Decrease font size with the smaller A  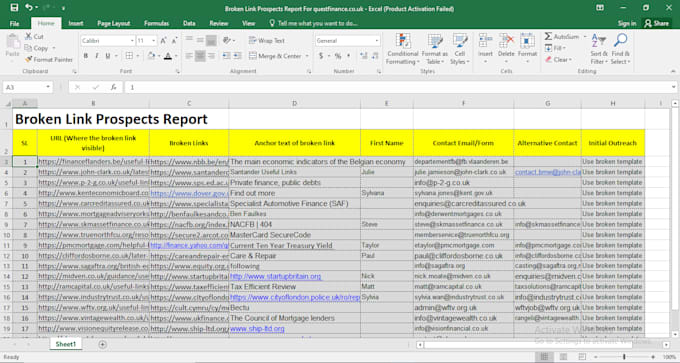(174, 40)
